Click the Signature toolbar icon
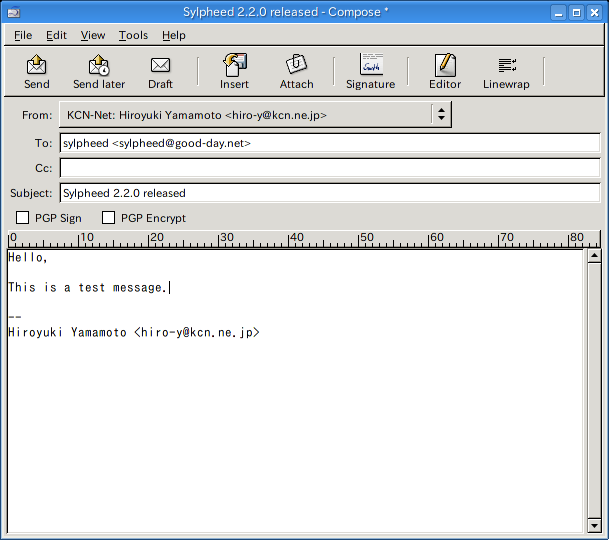The height and width of the screenshot is (540, 609). [x=371, y=64]
